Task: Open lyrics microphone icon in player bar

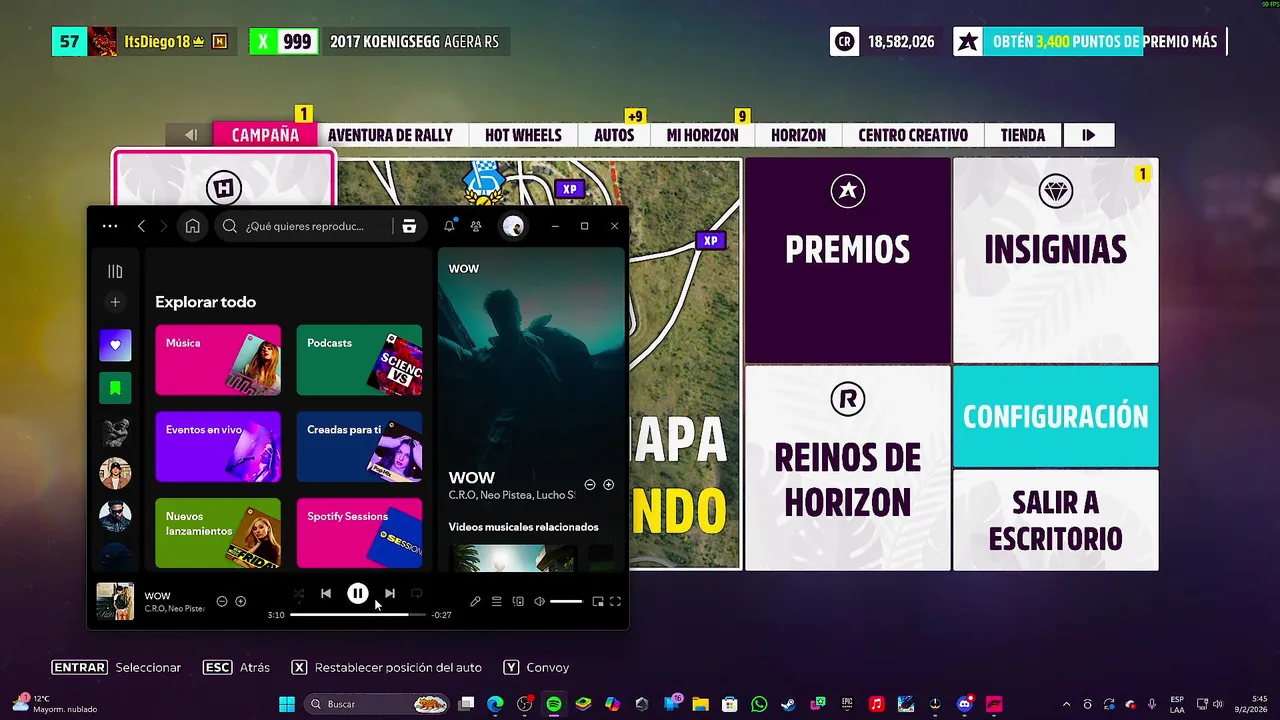Action: 475,601
